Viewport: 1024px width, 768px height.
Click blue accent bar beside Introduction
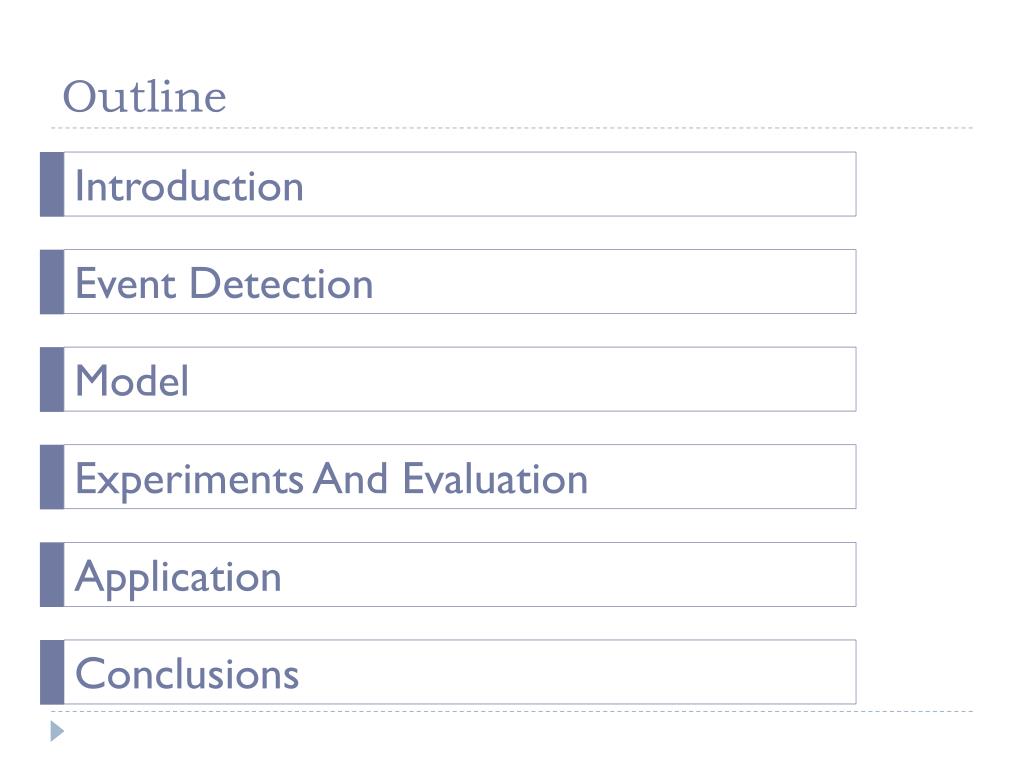pos(52,184)
